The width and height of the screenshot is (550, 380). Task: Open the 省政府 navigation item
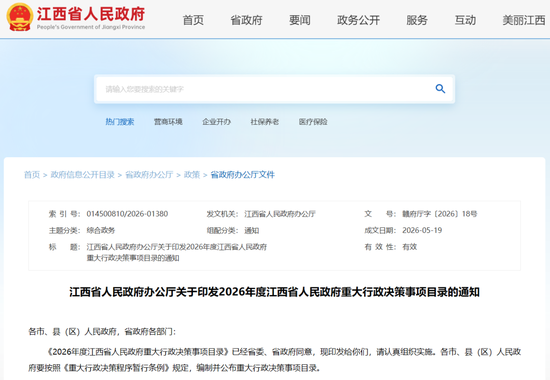pos(246,20)
